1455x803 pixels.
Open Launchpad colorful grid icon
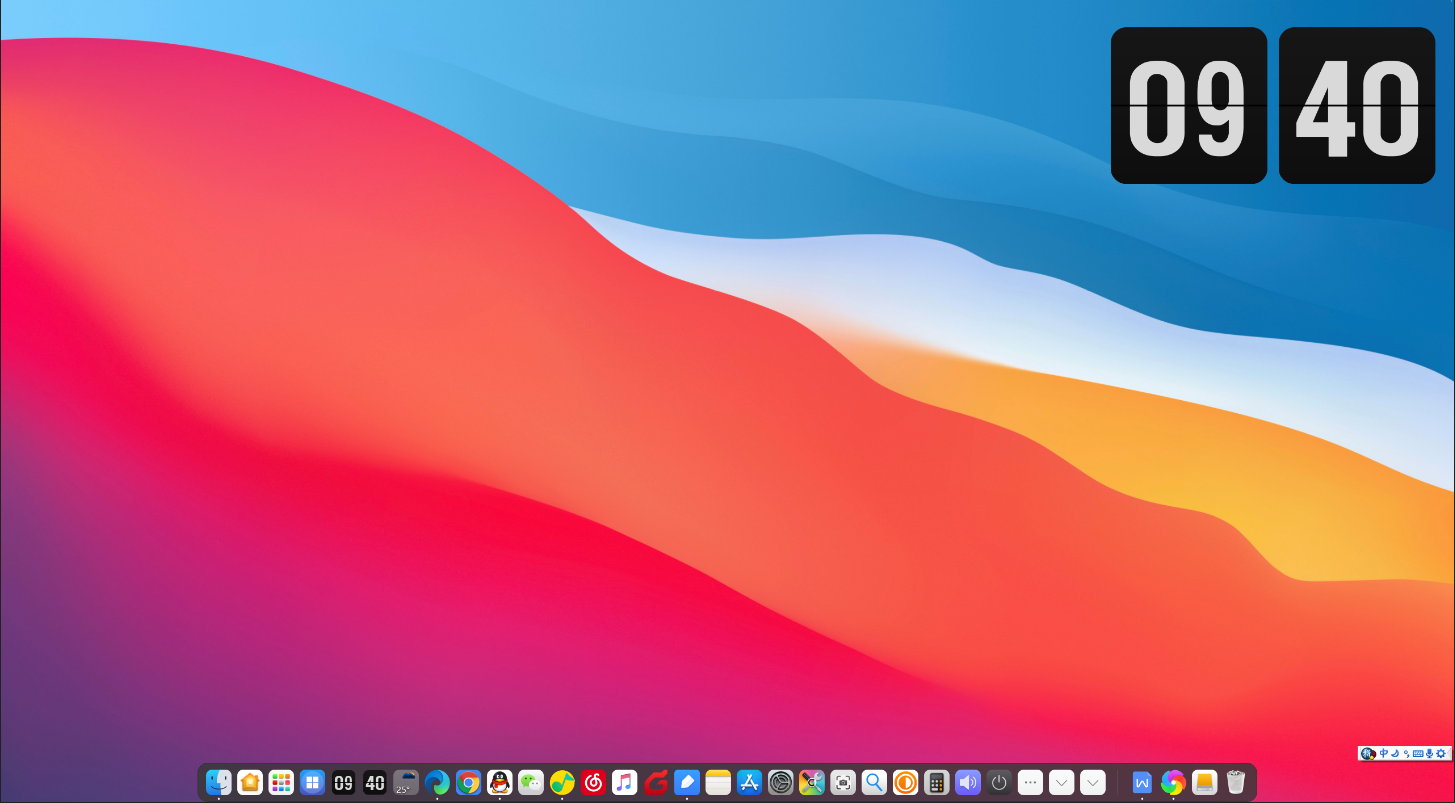[x=281, y=782]
